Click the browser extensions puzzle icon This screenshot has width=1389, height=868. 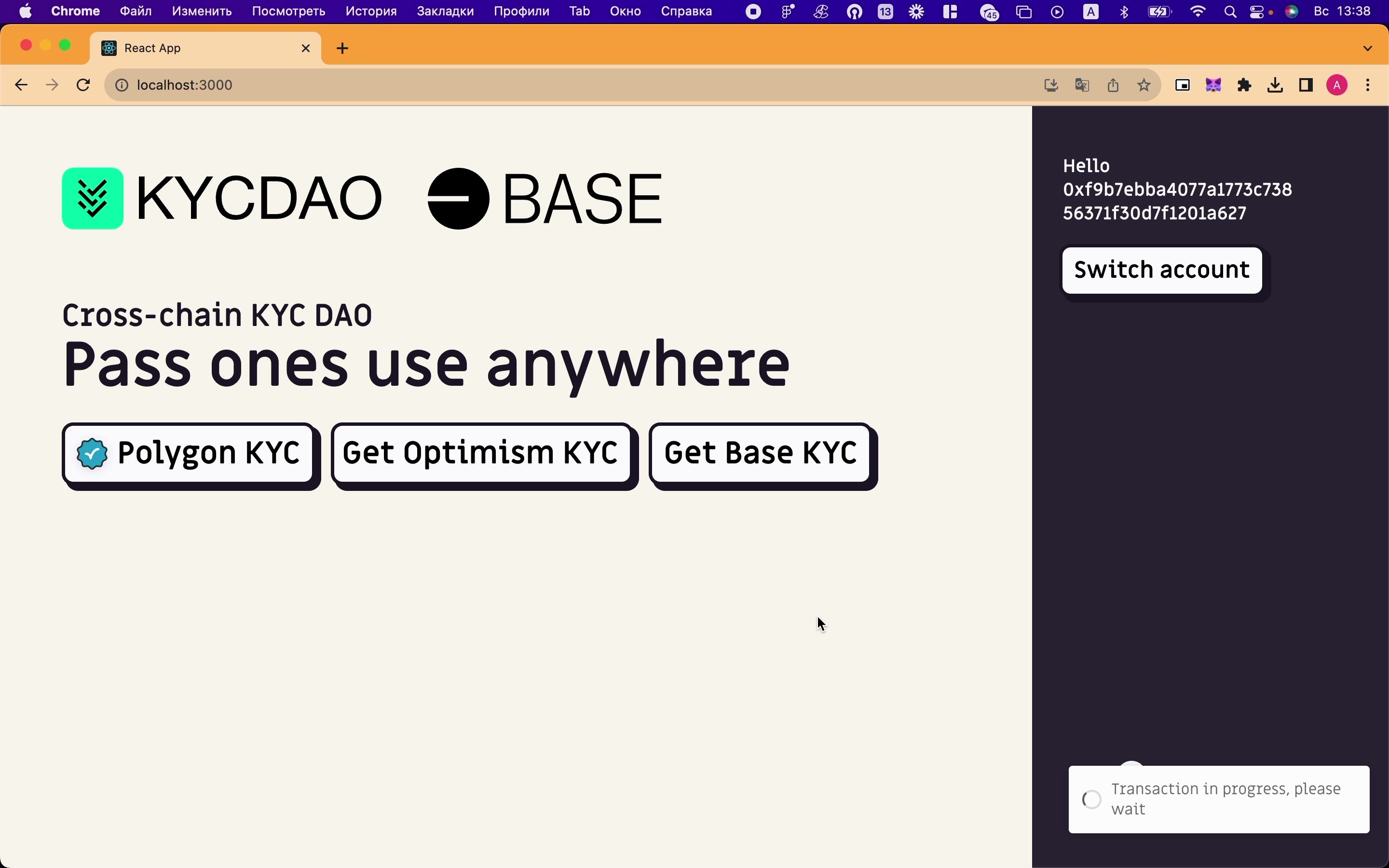(1244, 84)
